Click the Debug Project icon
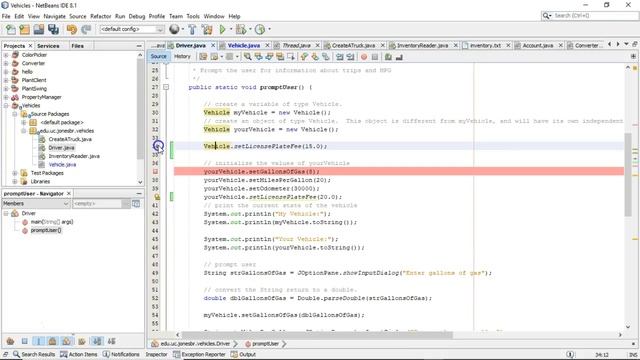 241,29
